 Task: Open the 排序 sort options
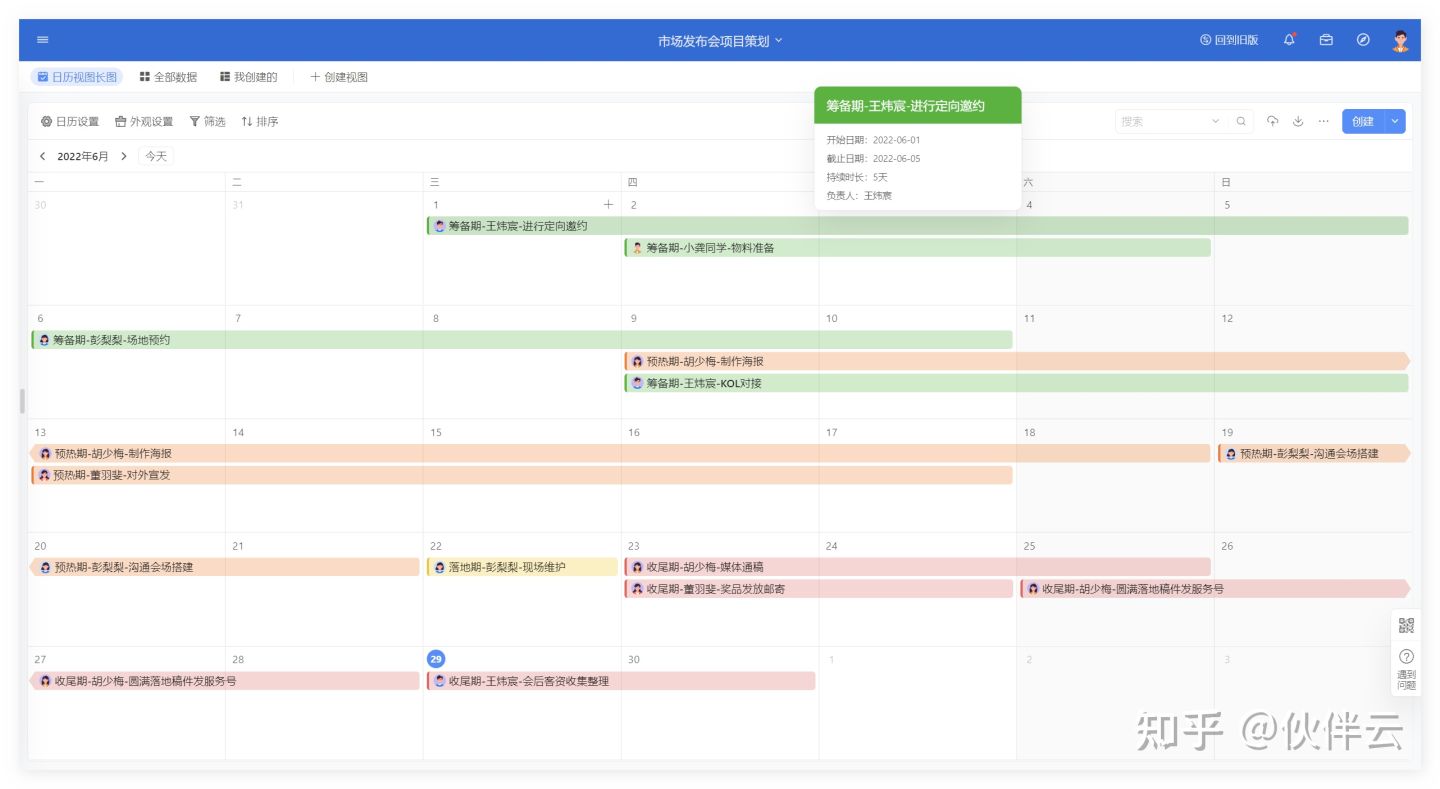coord(260,121)
